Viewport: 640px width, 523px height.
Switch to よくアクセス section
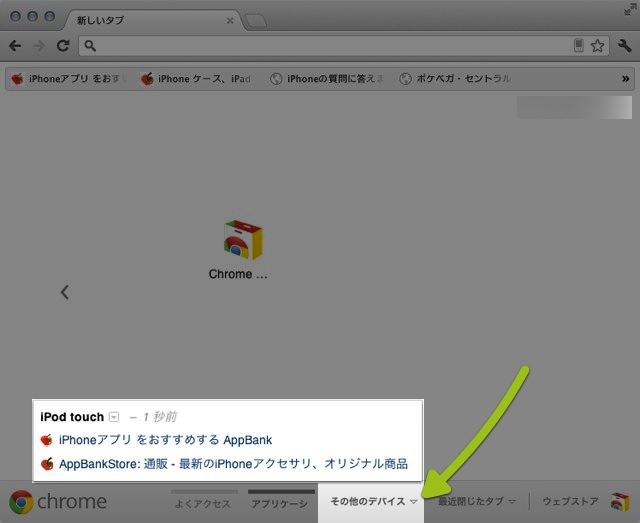tap(203, 504)
